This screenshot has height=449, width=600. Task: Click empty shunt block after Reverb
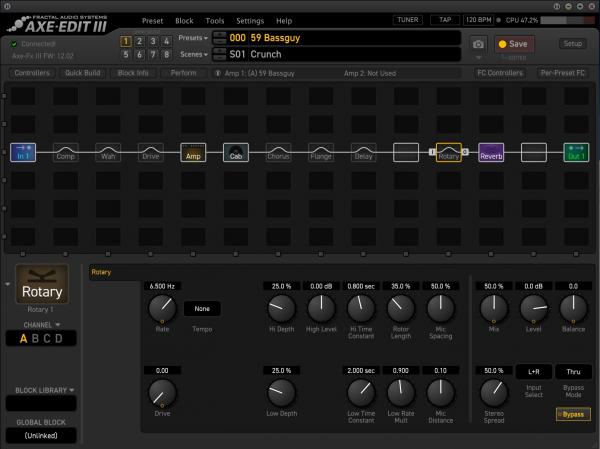(x=533, y=152)
